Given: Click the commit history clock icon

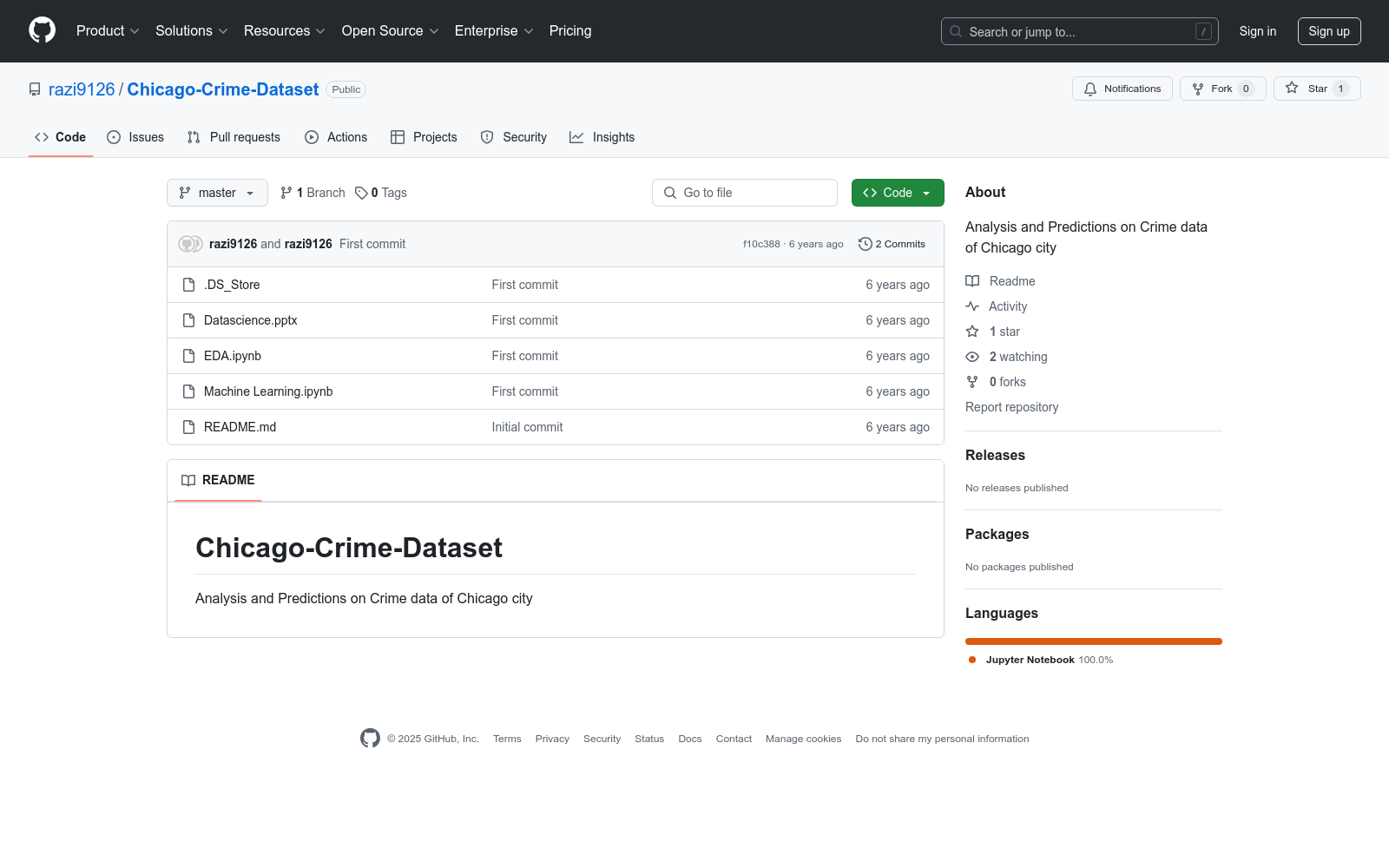Looking at the screenshot, I should click(x=866, y=244).
